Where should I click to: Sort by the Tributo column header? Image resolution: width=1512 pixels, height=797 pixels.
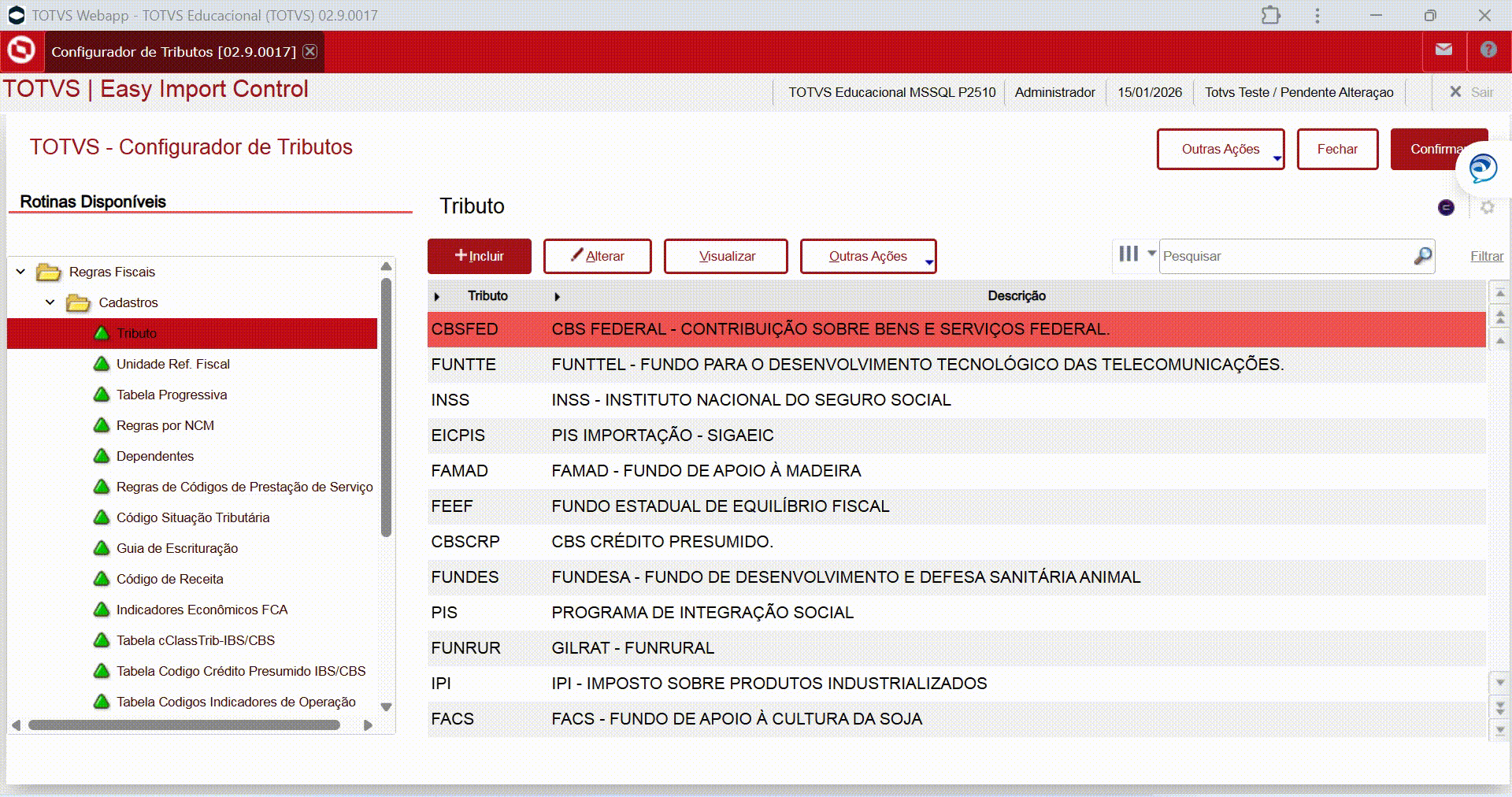tap(487, 296)
